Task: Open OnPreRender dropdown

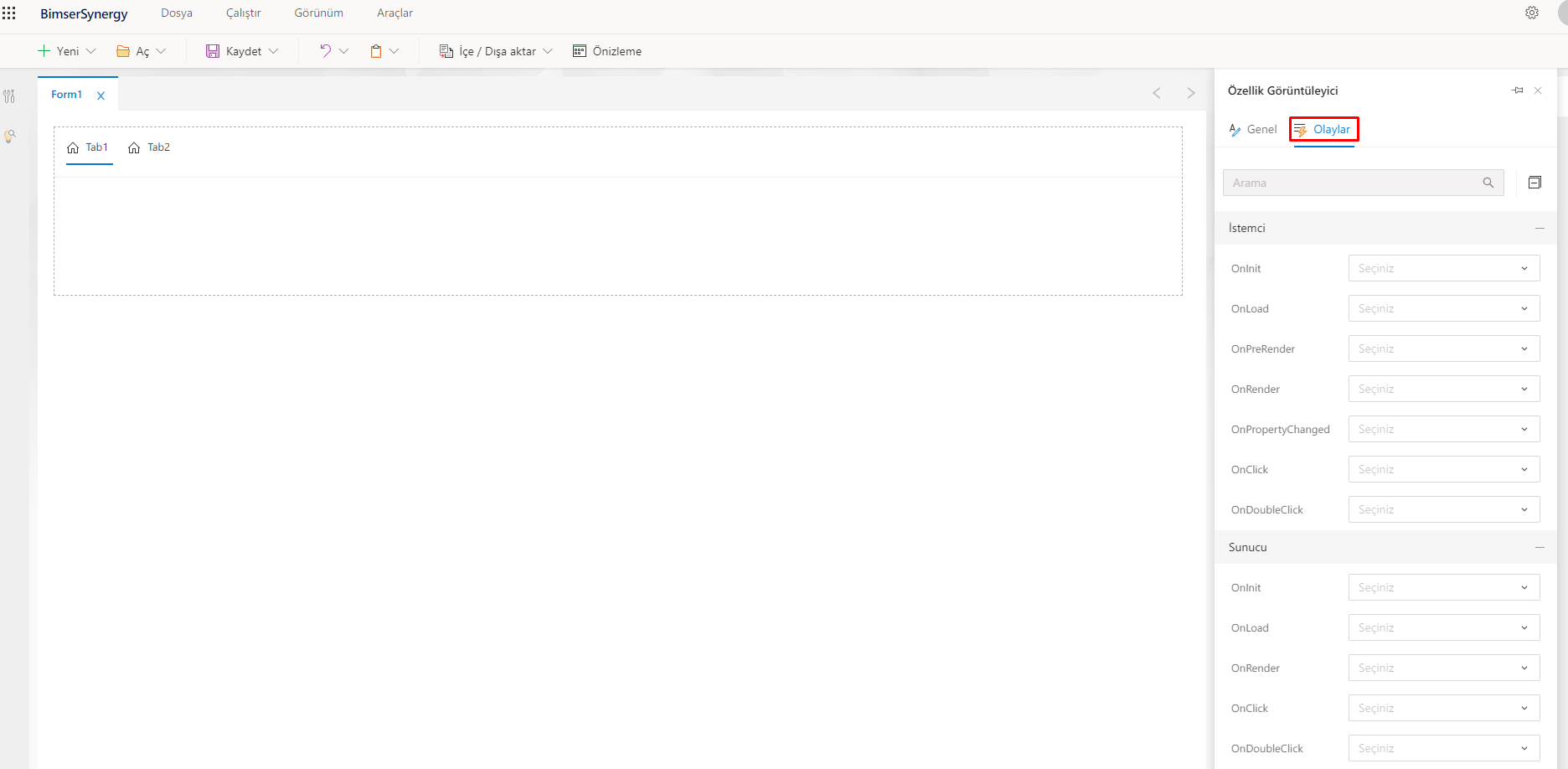Action: coord(1444,348)
